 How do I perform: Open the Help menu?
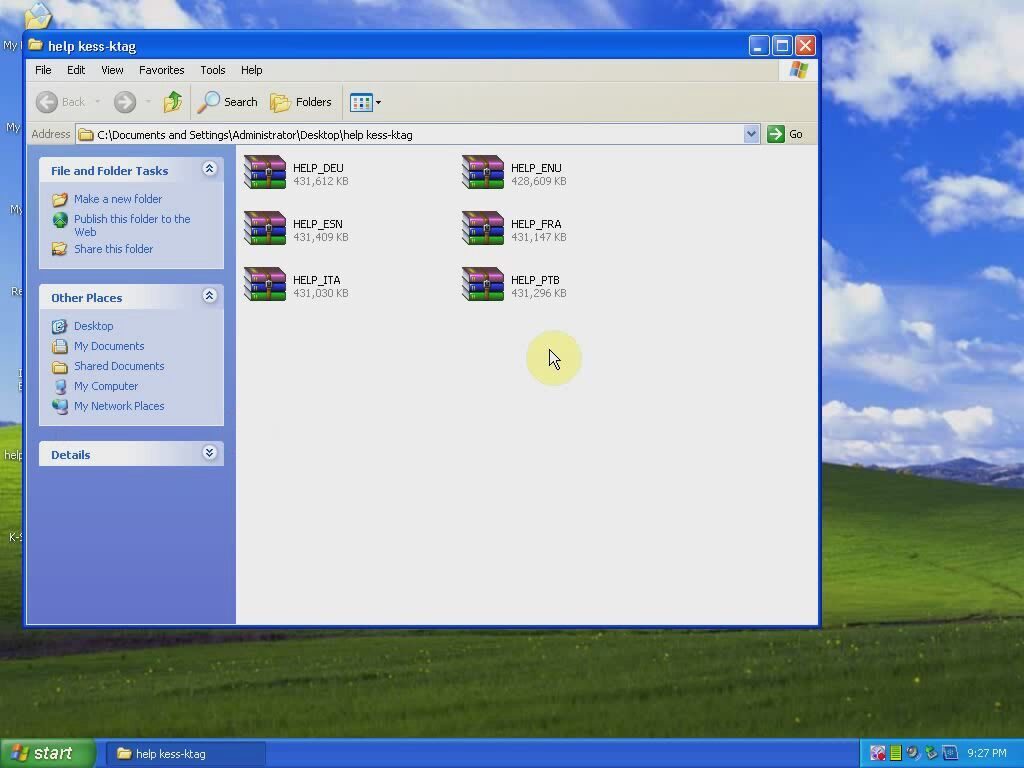point(251,70)
